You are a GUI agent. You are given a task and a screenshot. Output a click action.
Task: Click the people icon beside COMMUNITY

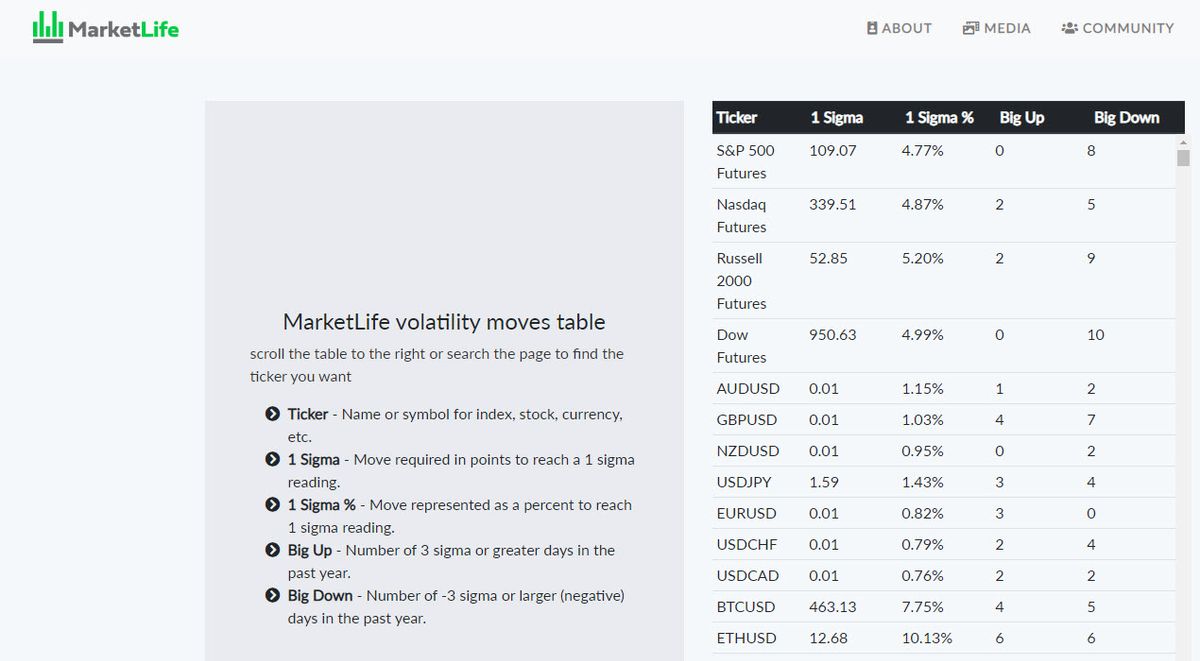[x=1069, y=28]
